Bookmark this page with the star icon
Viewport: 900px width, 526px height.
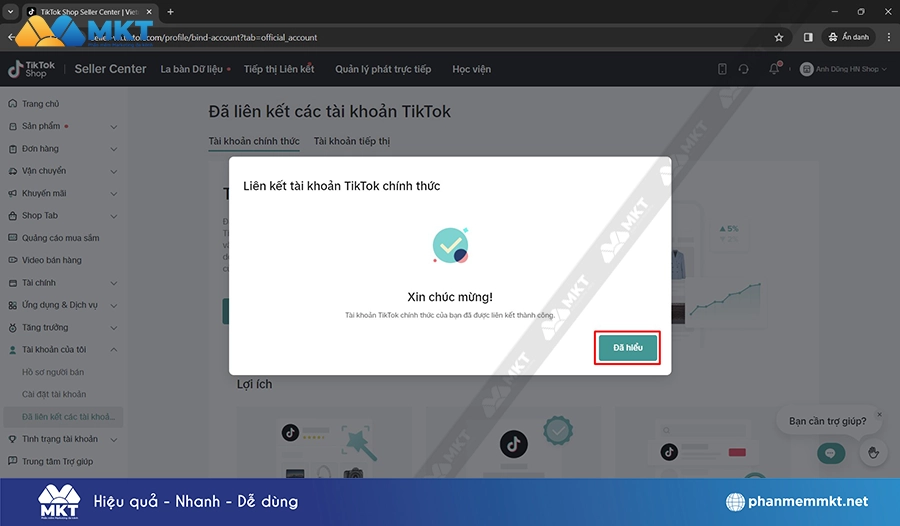coord(779,37)
